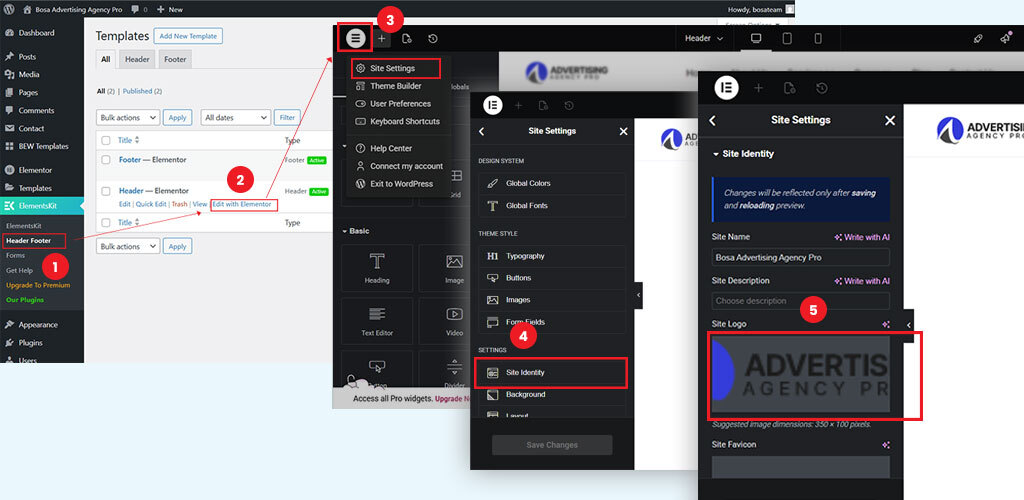Select the Text Editor widget
1024x500 pixels.
(x=377, y=321)
